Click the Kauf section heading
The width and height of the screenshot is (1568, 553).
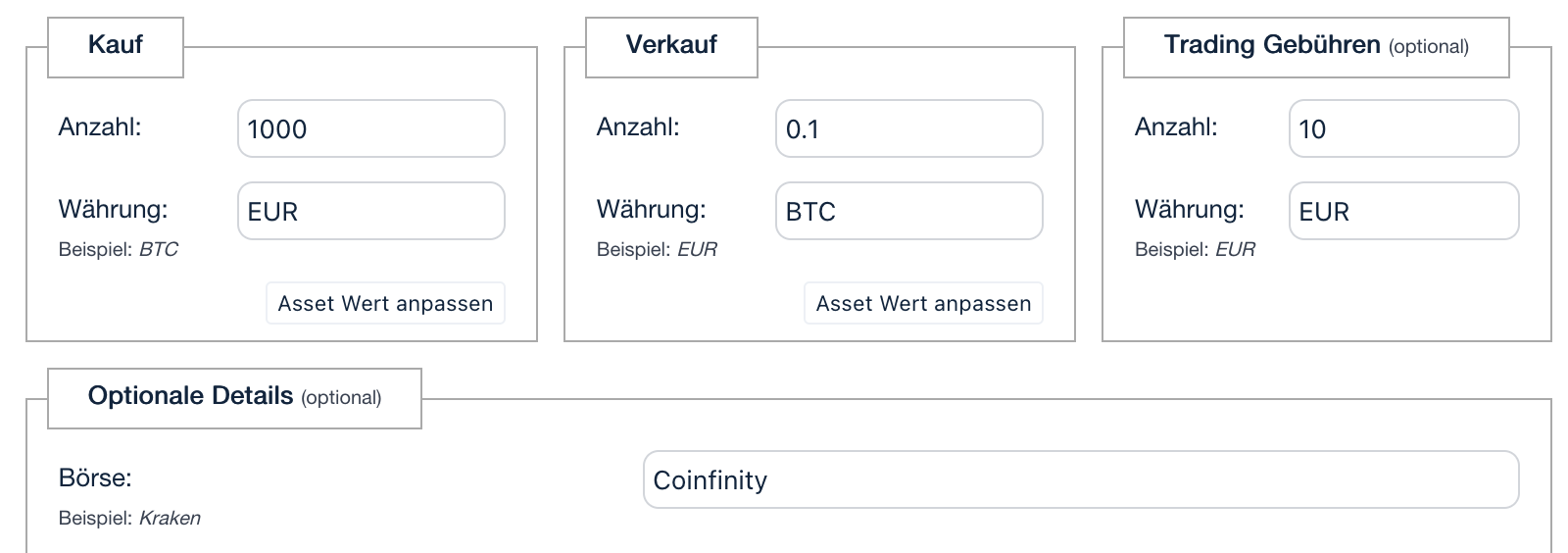coord(116,45)
